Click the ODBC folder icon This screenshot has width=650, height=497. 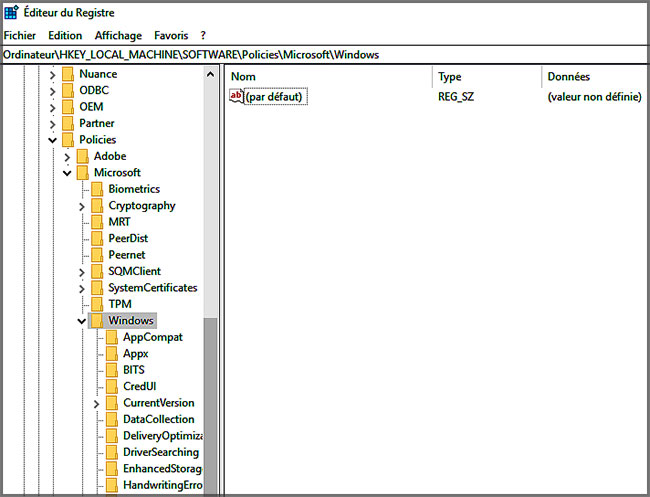[68, 90]
